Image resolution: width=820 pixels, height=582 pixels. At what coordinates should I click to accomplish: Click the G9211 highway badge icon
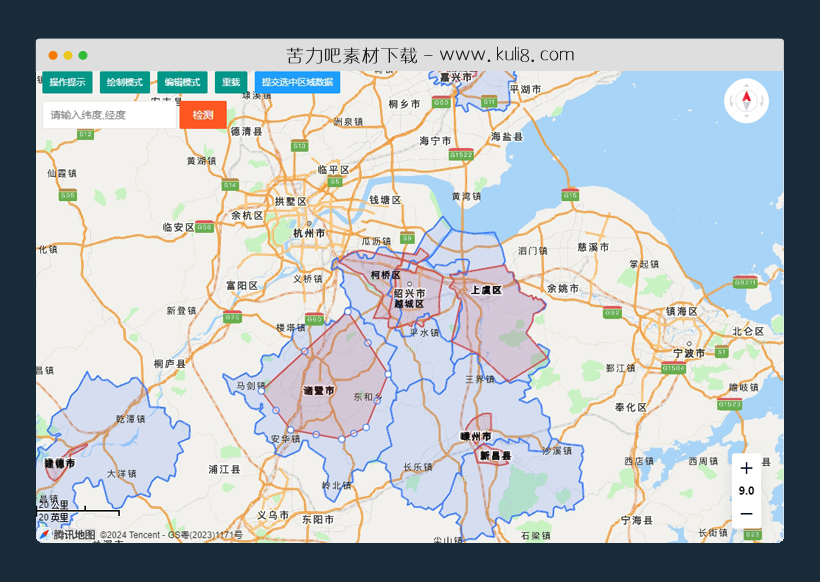coord(745,282)
